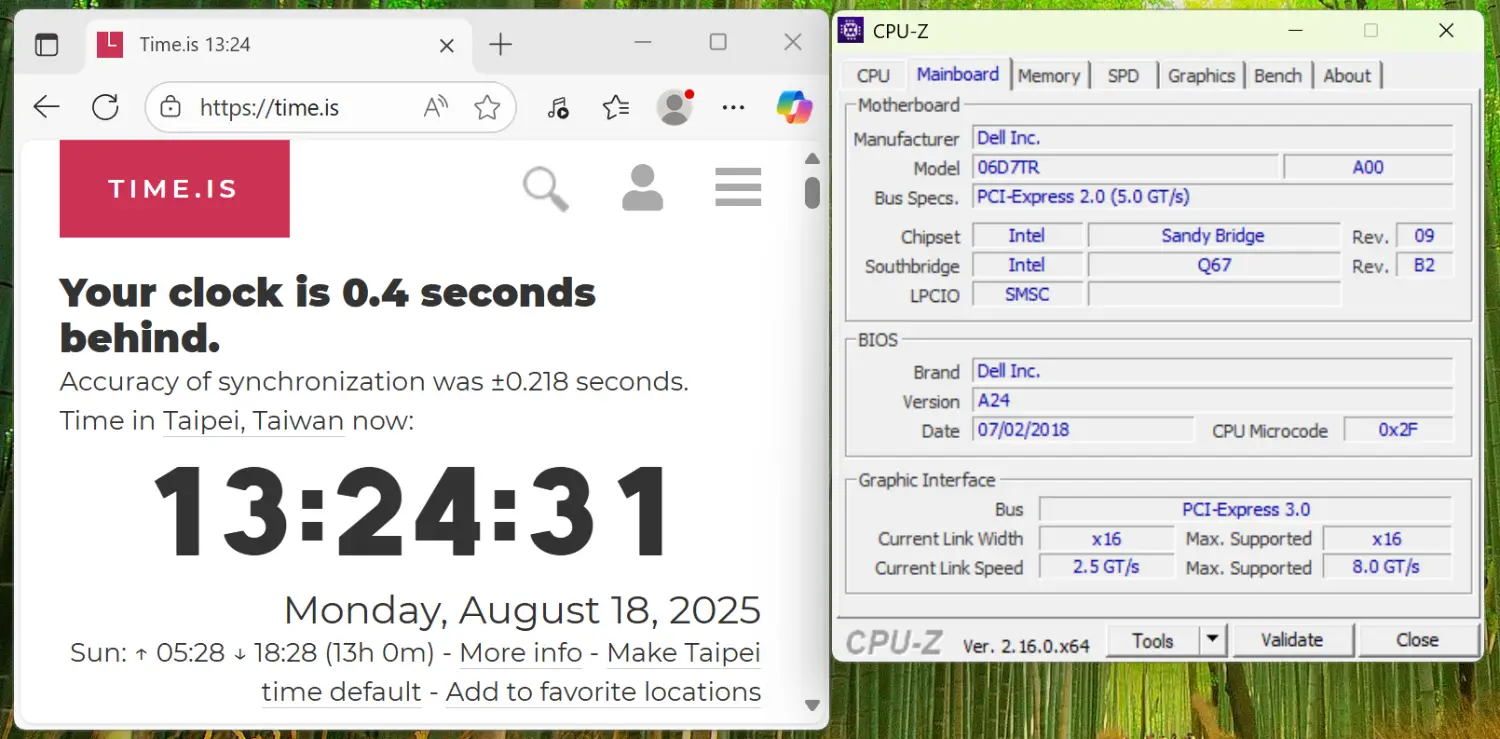Minimize the Edge browser window
This screenshot has width=1500, height=739.
(x=642, y=42)
